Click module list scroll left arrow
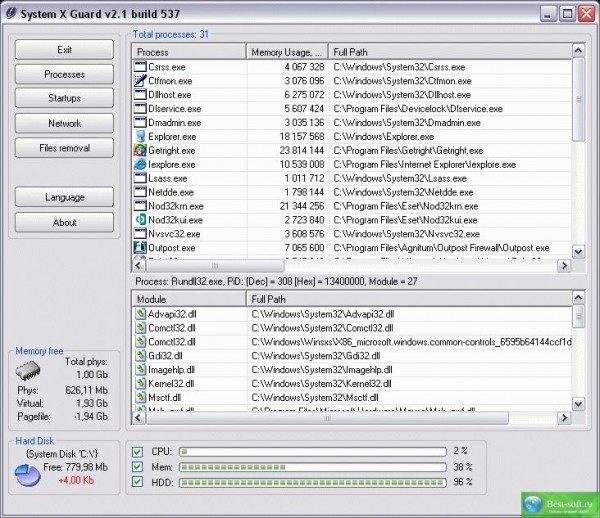Screen dimensions: 600x518 click(138, 418)
